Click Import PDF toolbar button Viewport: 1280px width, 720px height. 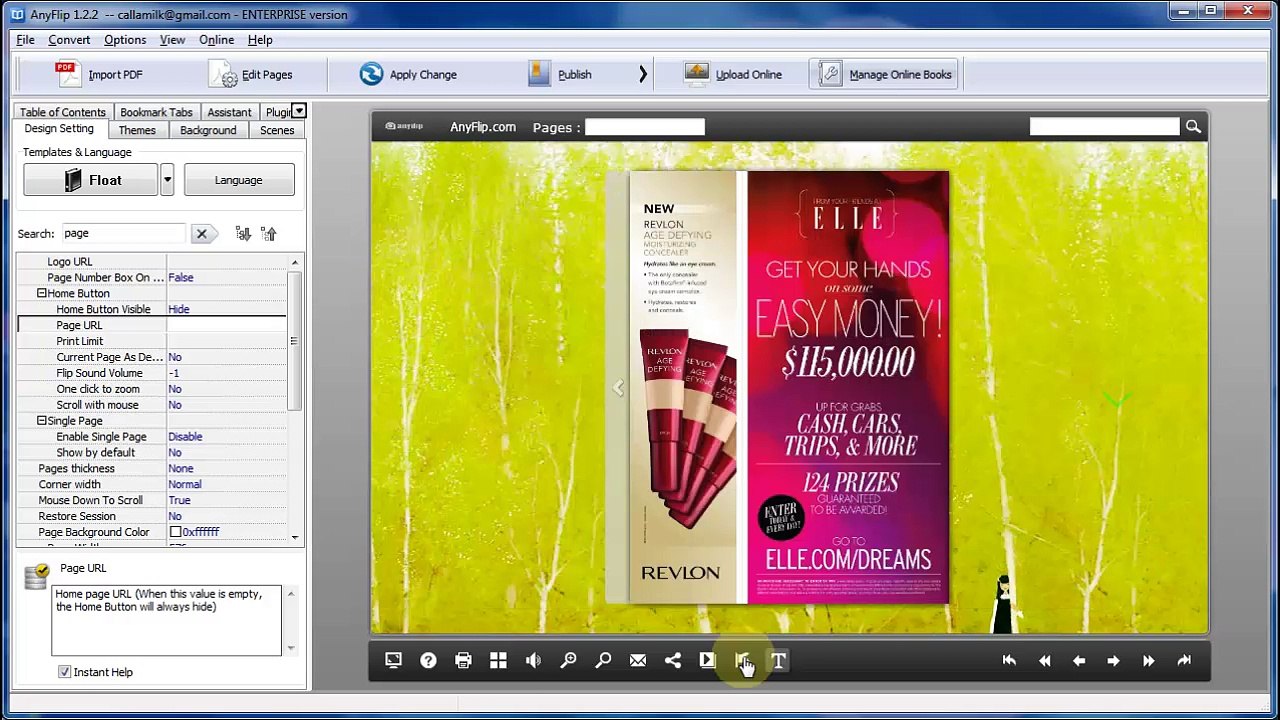point(99,74)
